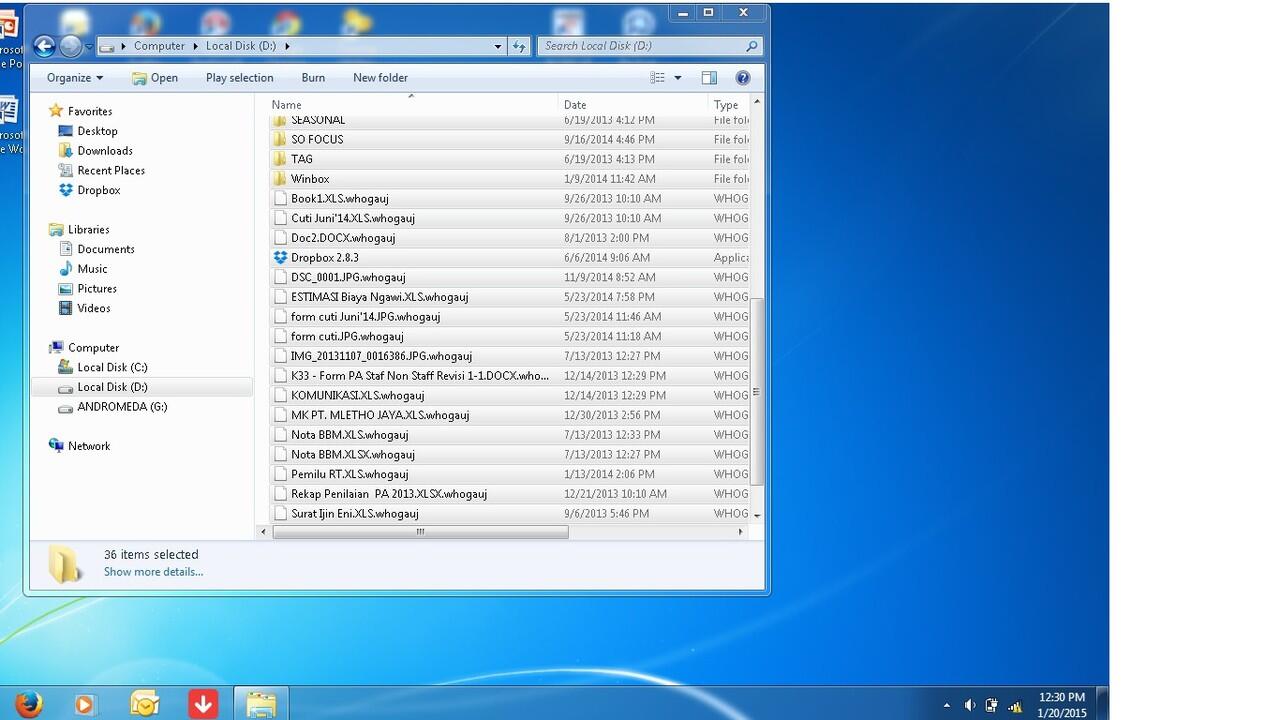Expand the arrow after Local Disk (D:) in the address bar
Screen dimensions: 1280x720
coord(287,46)
